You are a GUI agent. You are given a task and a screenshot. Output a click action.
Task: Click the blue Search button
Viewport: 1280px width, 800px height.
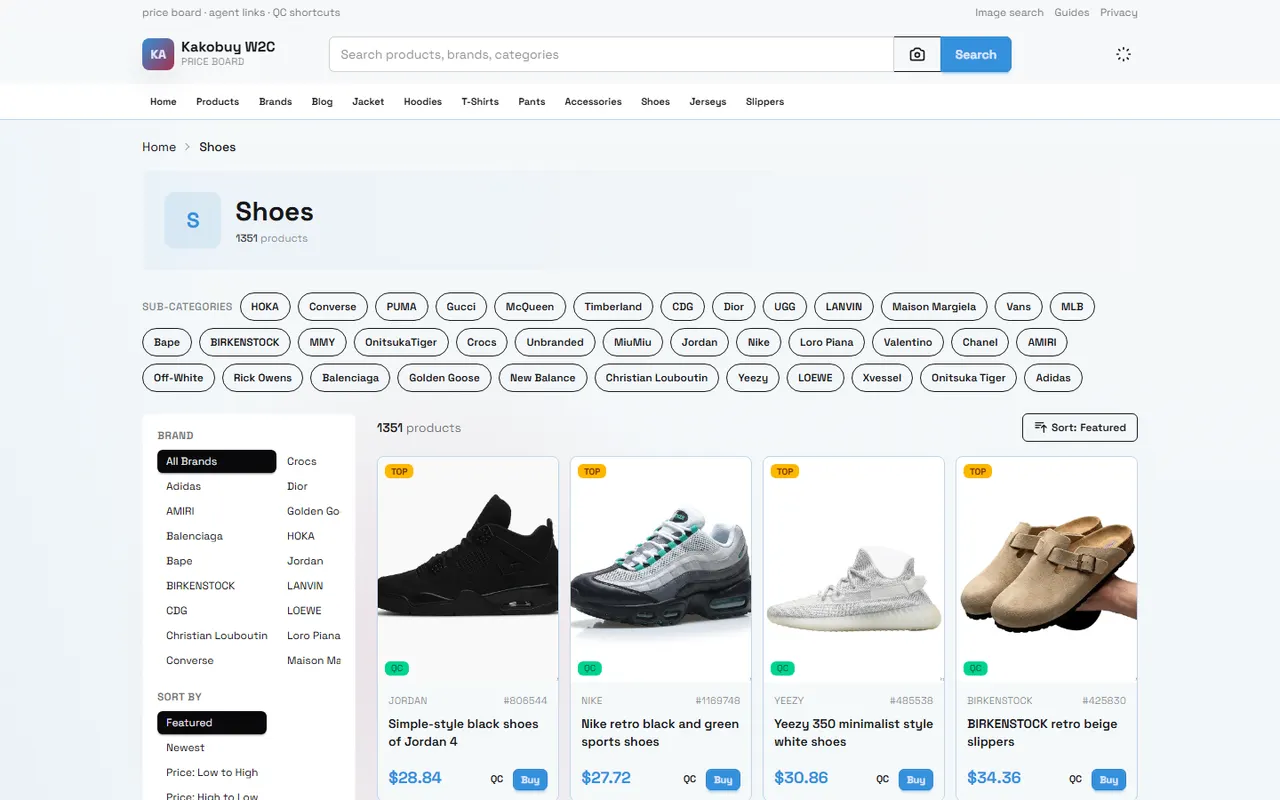click(976, 55)
